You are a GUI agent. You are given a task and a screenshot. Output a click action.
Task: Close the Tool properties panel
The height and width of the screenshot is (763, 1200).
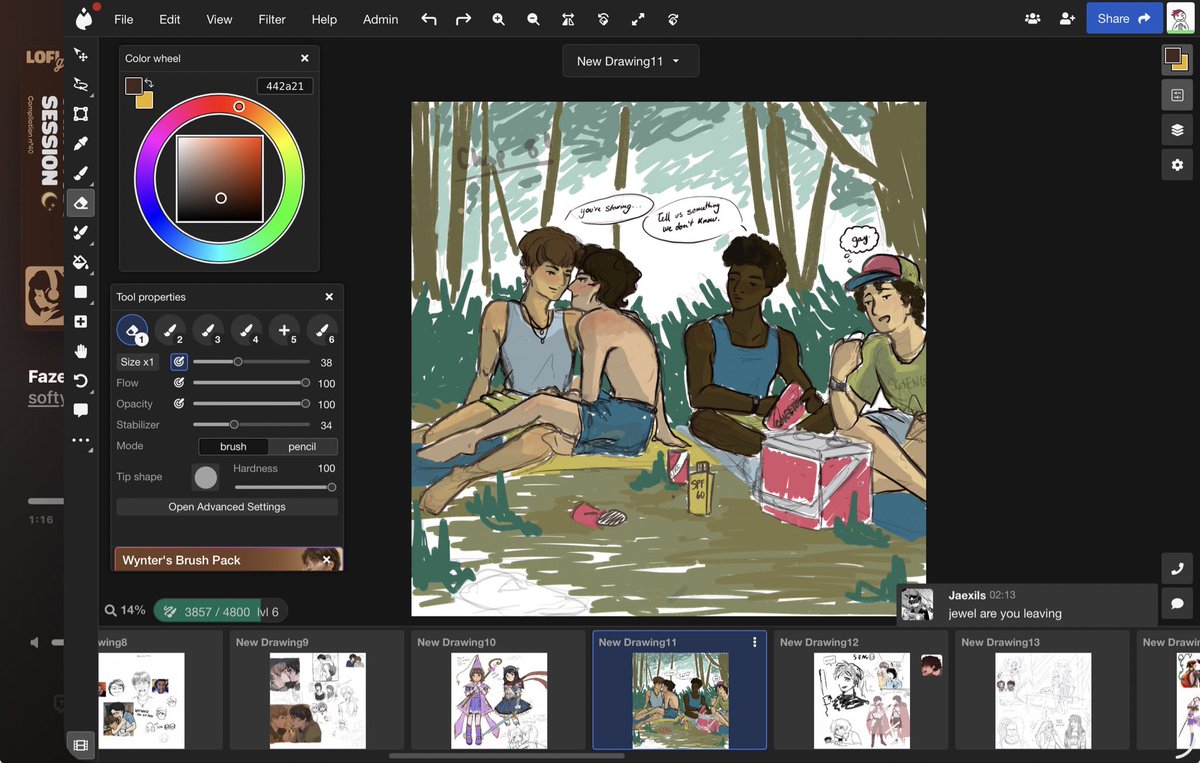pos(329,297)
